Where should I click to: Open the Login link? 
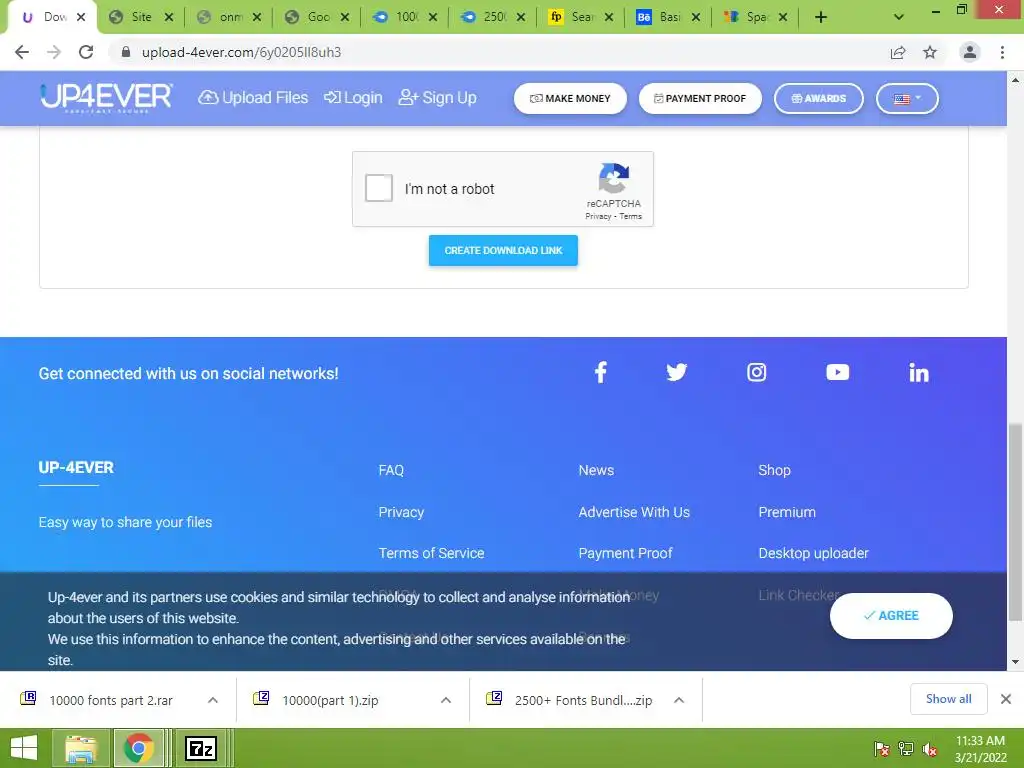[x=353, y=98]
